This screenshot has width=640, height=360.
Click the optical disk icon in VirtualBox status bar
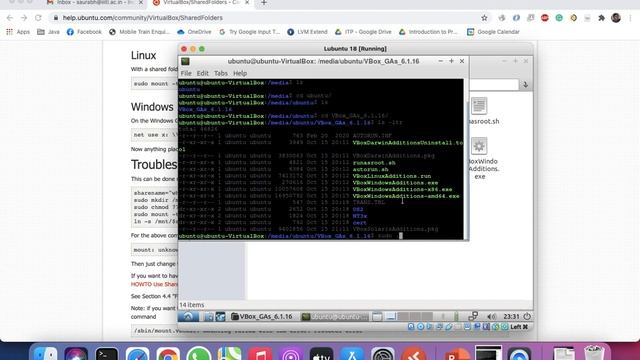[x=420, y=327]
